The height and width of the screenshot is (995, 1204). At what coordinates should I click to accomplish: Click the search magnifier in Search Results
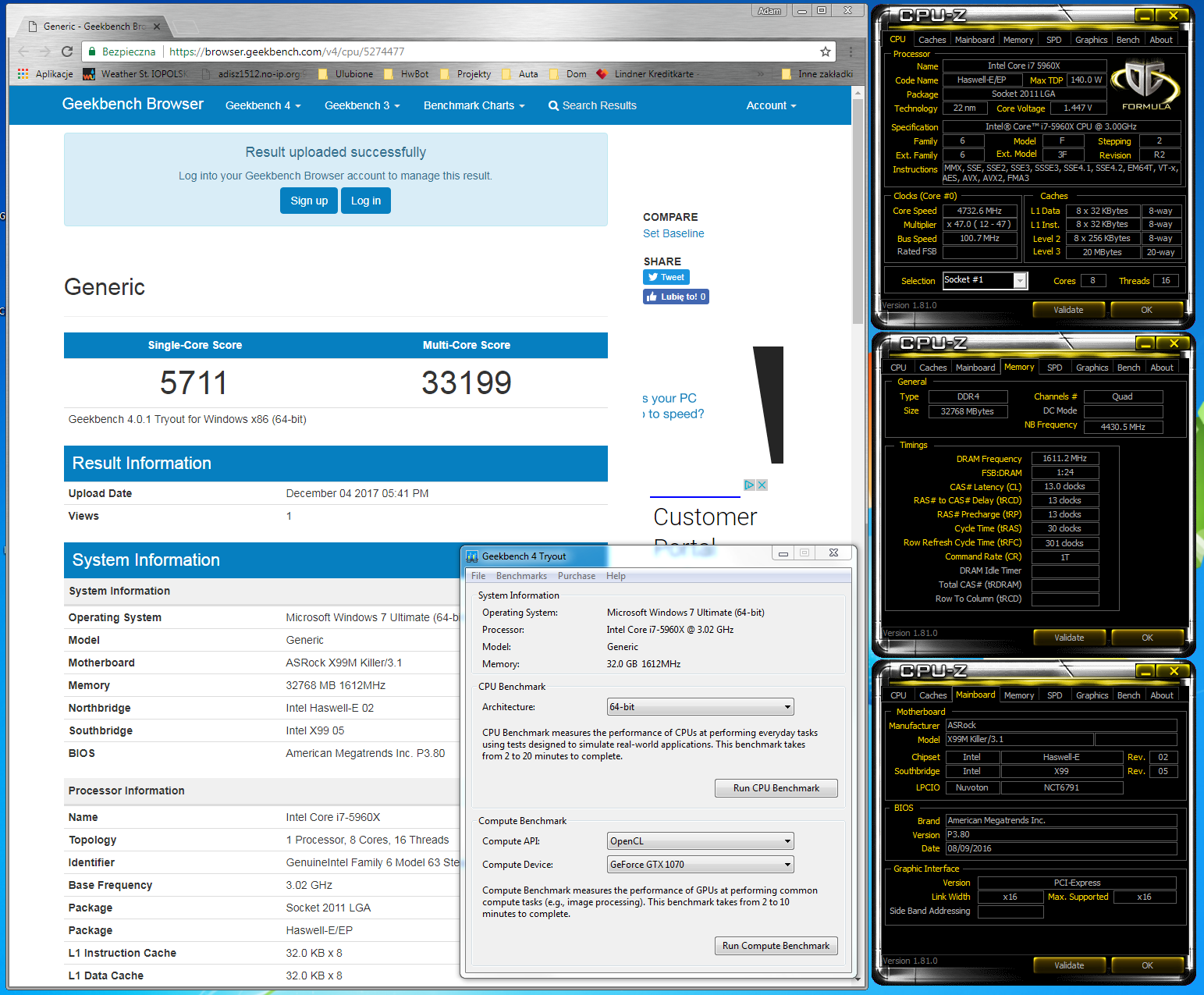(x=553, y=105)
